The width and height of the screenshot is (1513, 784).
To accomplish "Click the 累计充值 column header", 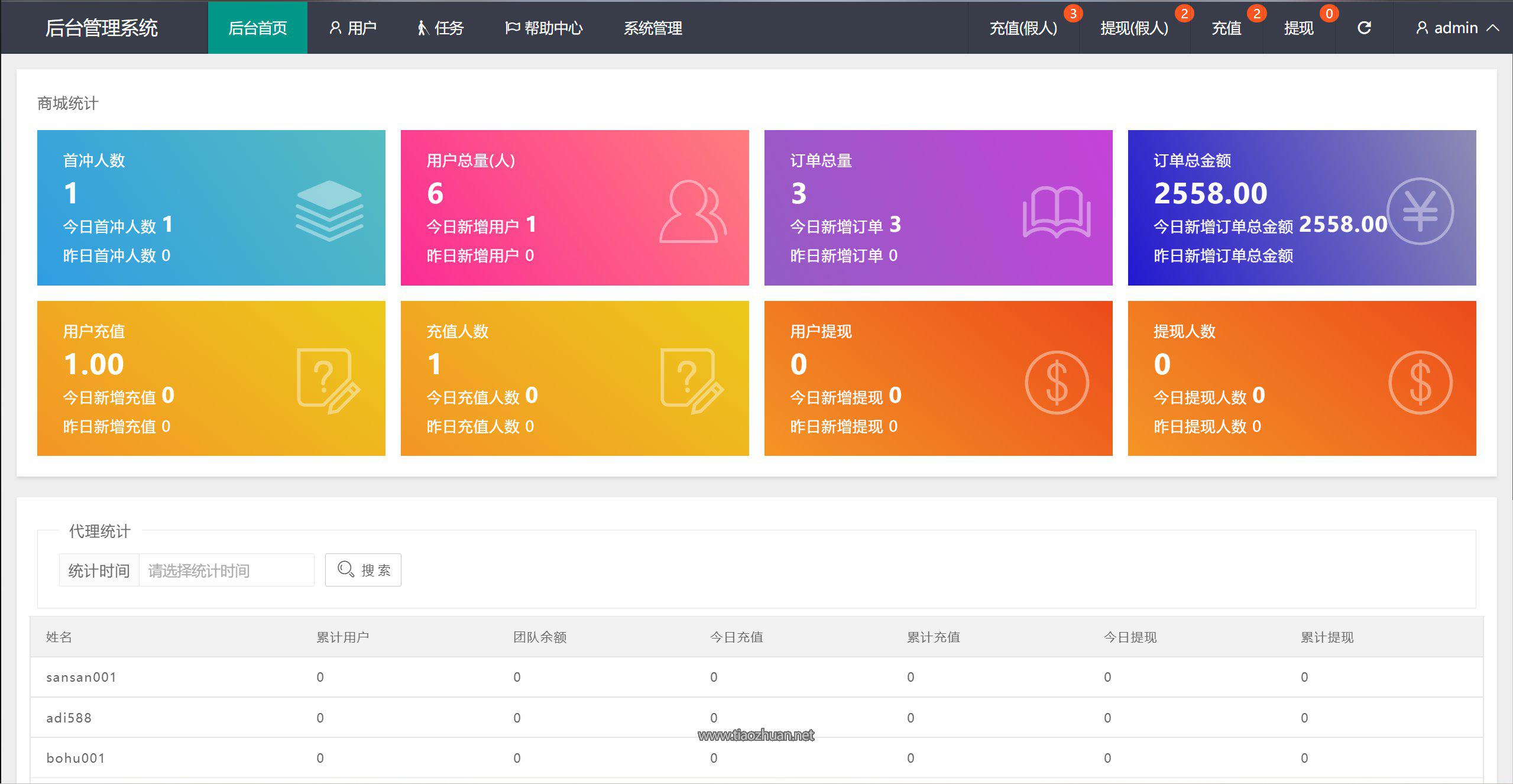I will coord(934,637).
